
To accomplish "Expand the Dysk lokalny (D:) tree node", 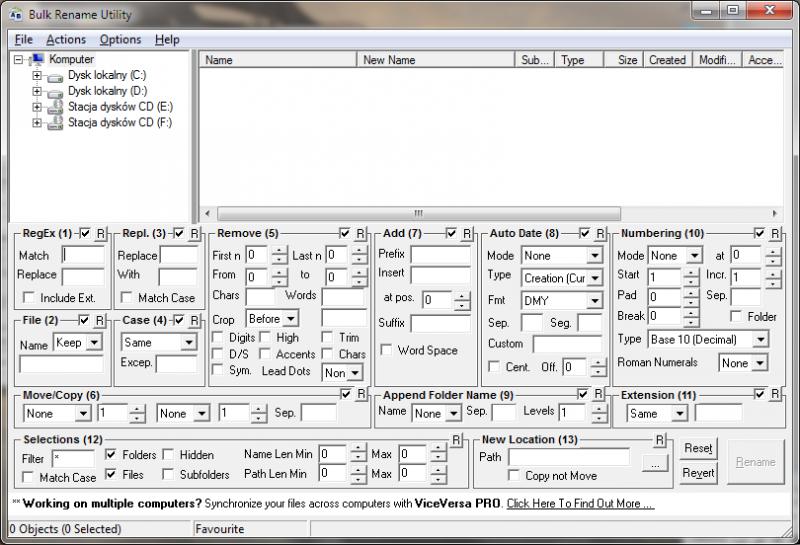I will pos(37,91).
